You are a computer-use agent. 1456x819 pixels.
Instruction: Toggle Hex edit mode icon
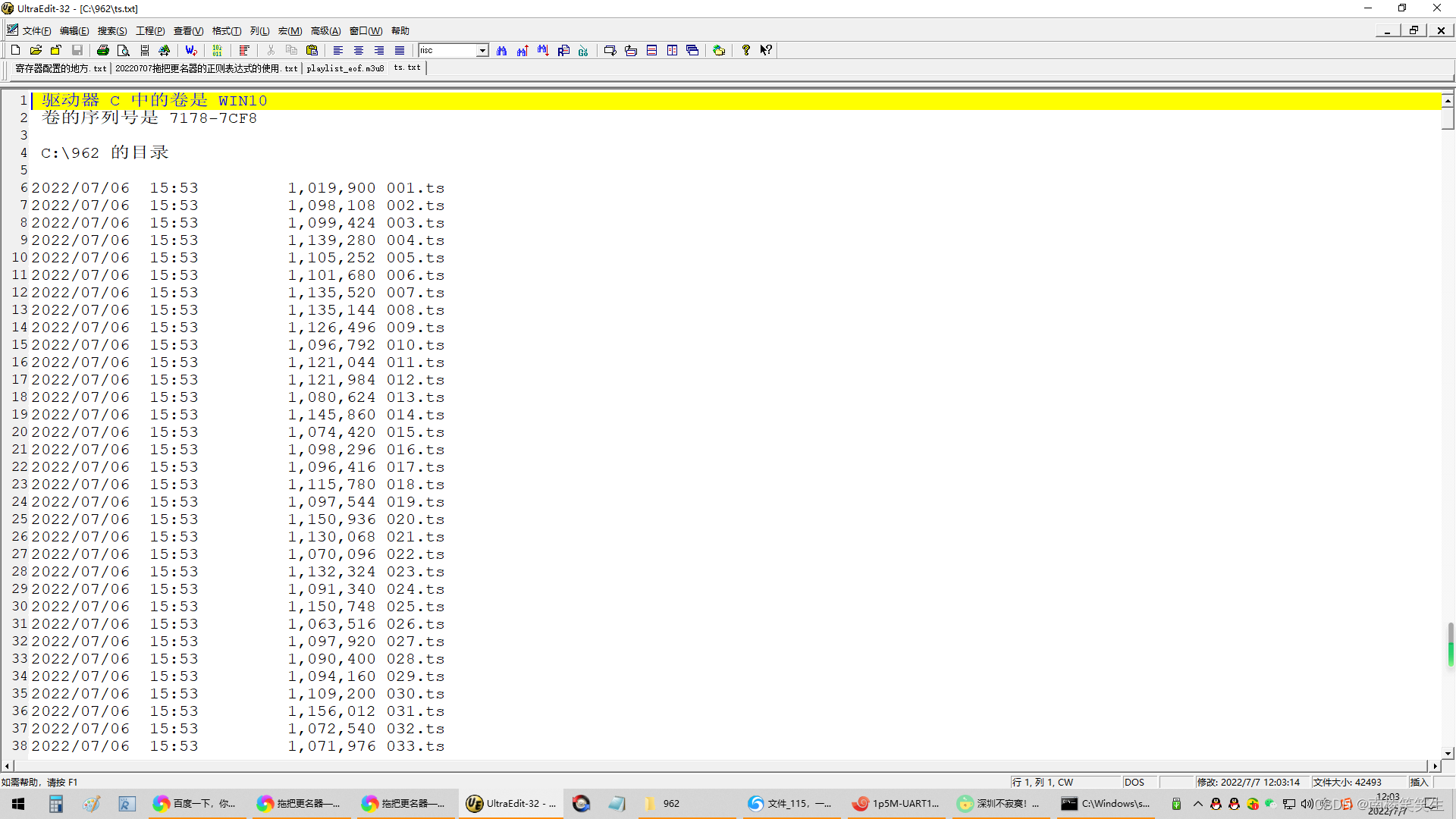click(217, 50)
